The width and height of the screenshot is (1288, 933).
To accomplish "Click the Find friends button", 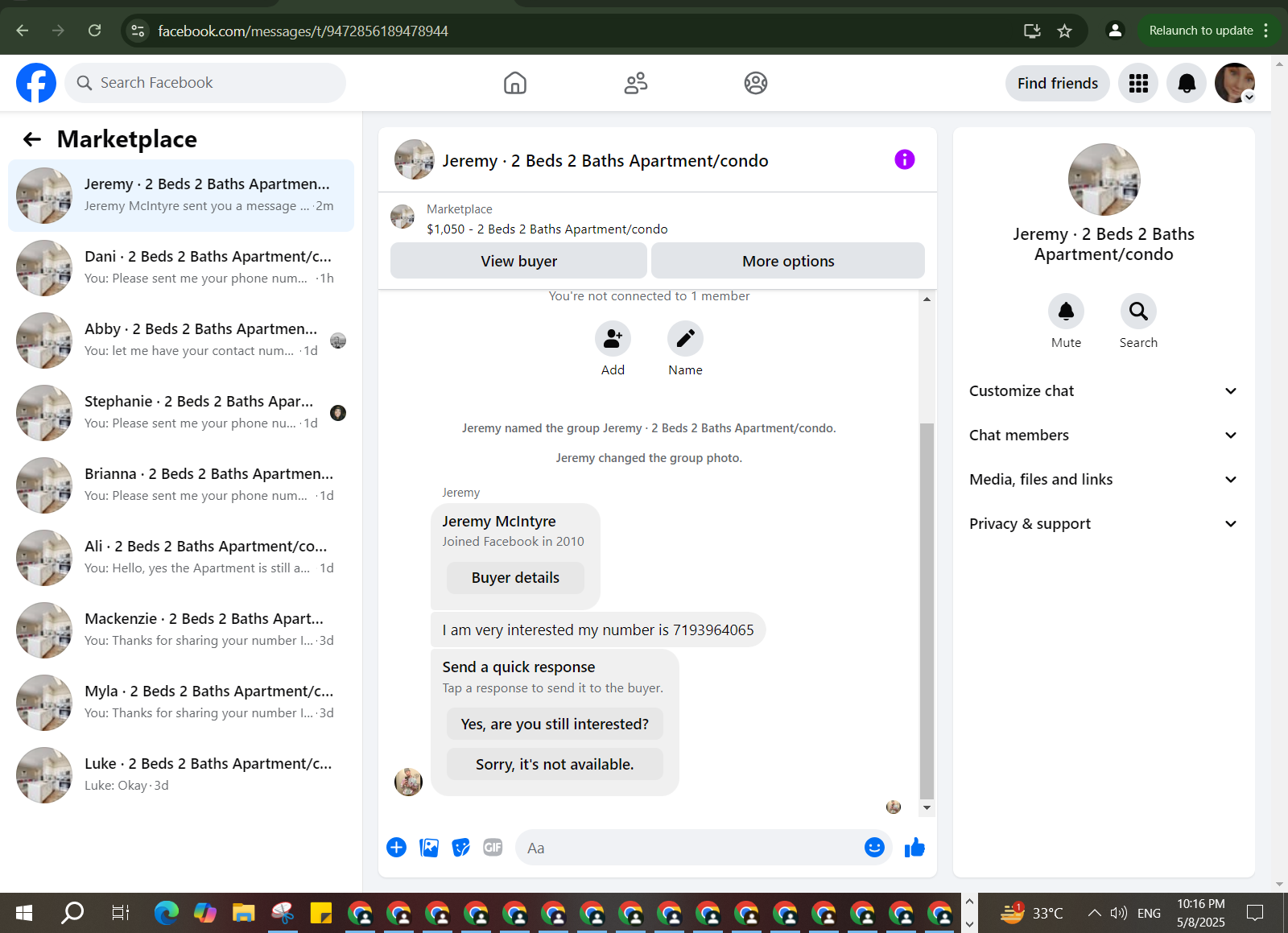I will click(1058, 83).
